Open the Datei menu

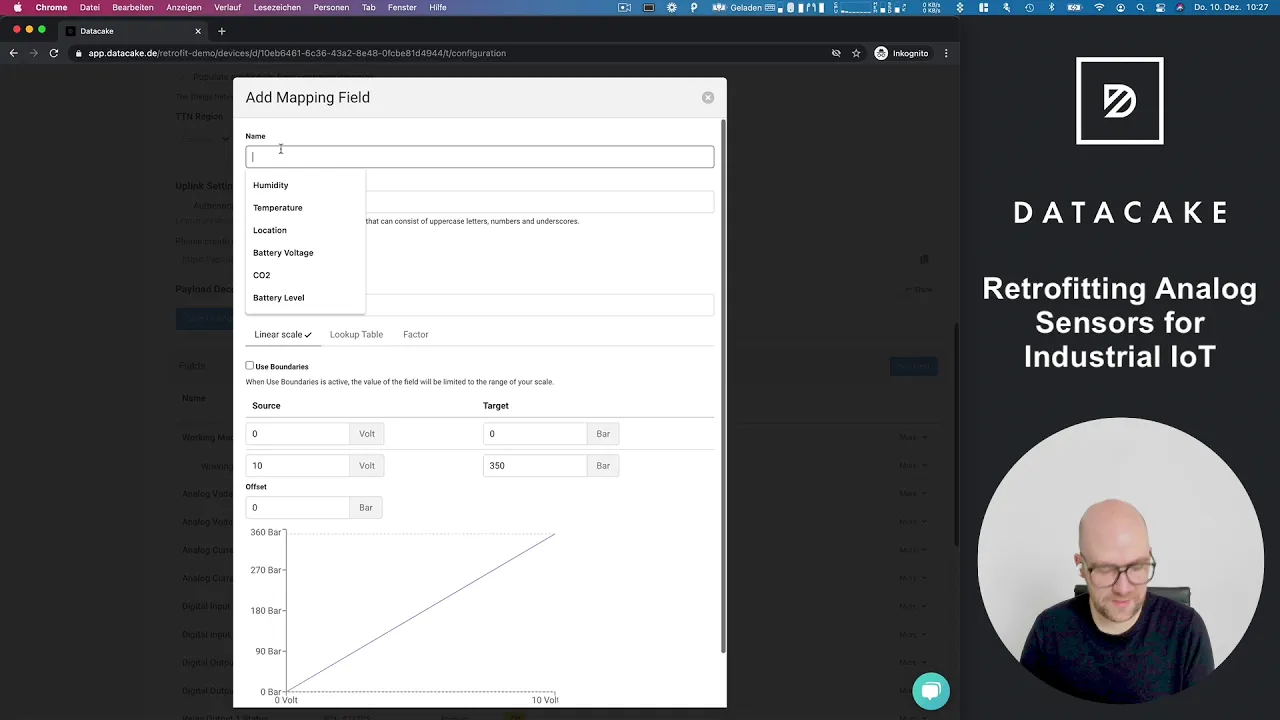(x=90, y=7)
